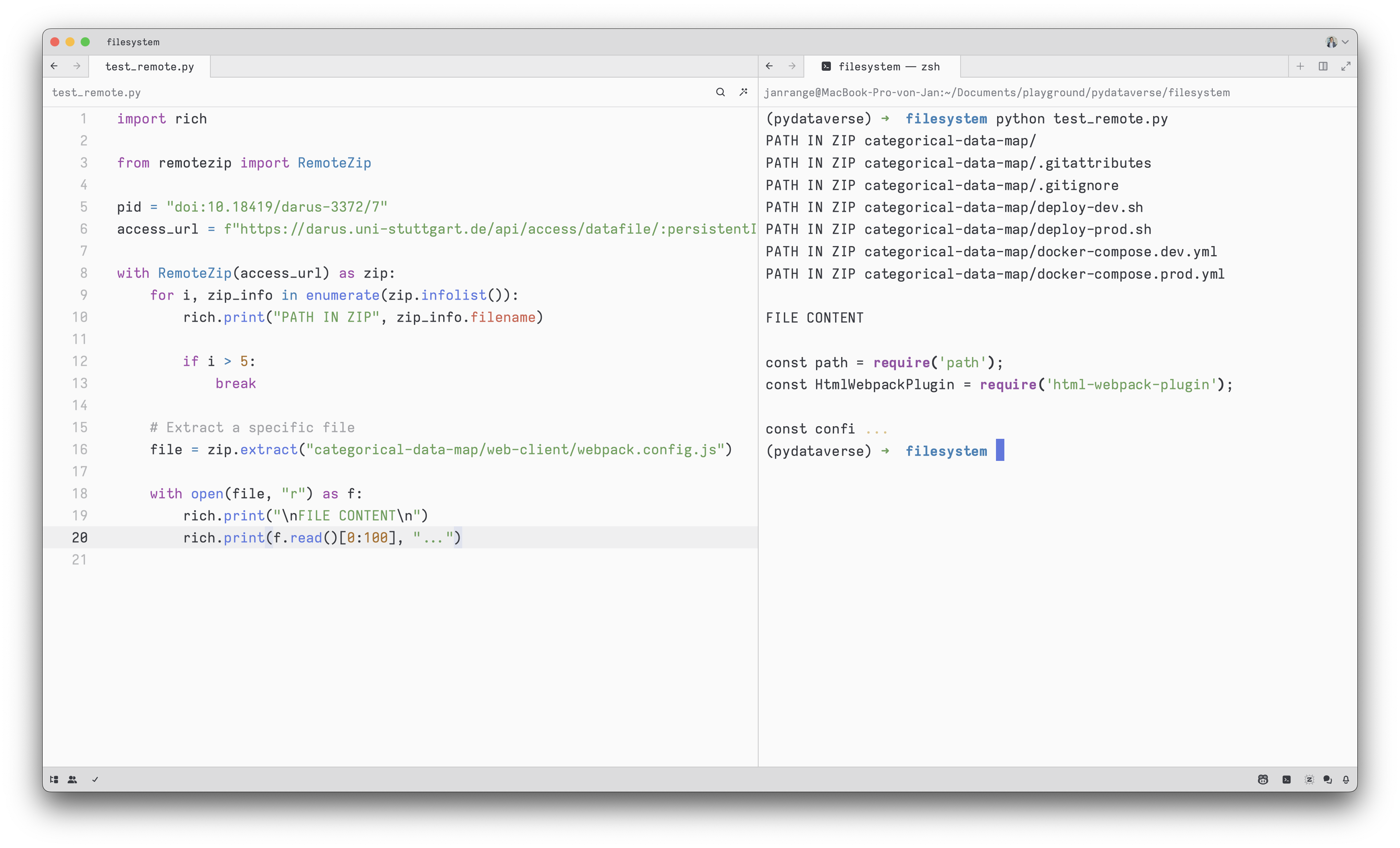This screenshot has width=1400, height=848.
Task: Toggle the project panel icon
Action: (54, 779)
